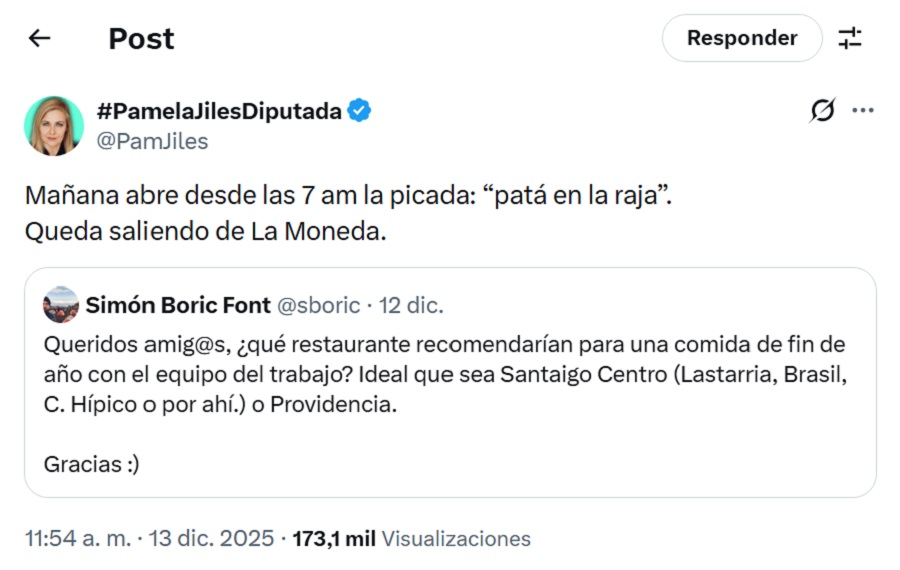Click the quoted post's 12 dic. date
The image size is (900, 570).
(x=411, y=304)
